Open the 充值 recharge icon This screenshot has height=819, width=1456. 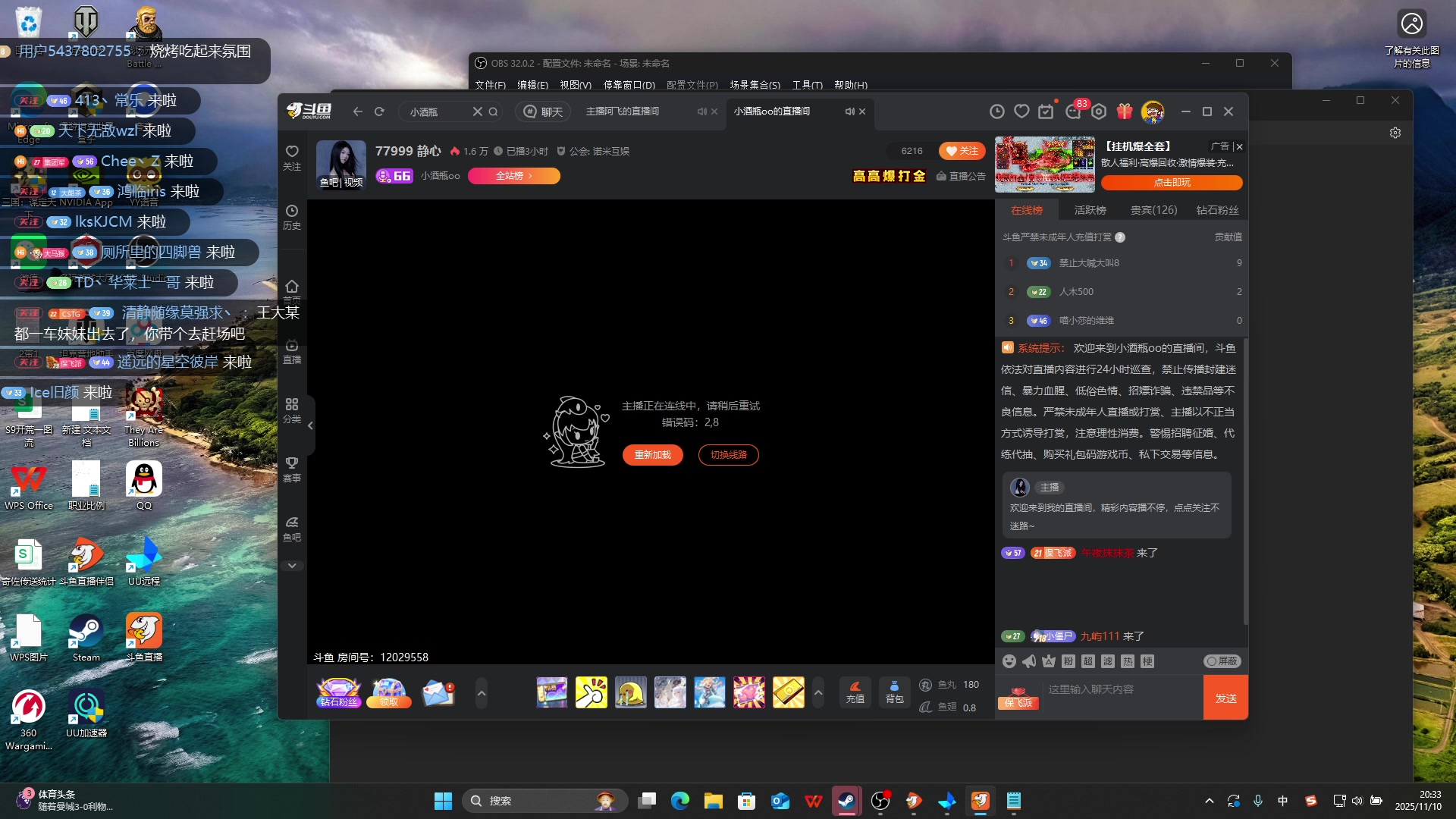pos(855,692)
